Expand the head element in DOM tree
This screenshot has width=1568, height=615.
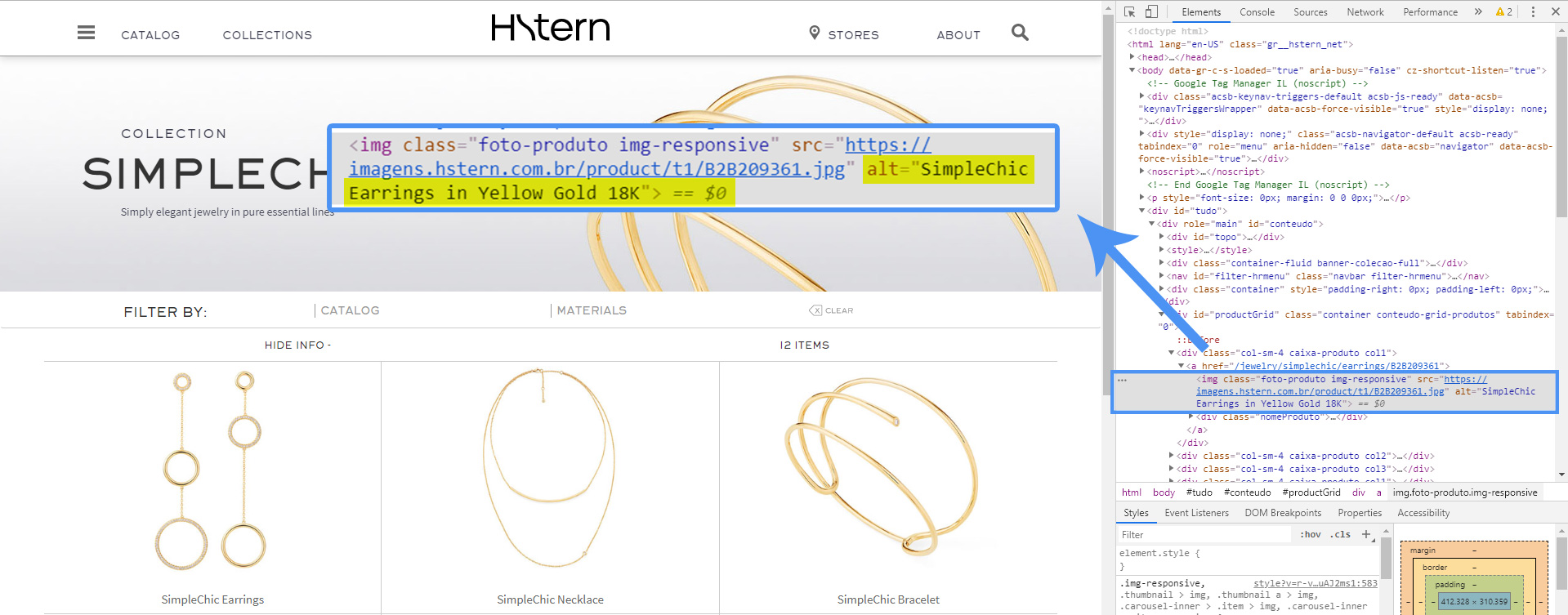click(1132, 57)
